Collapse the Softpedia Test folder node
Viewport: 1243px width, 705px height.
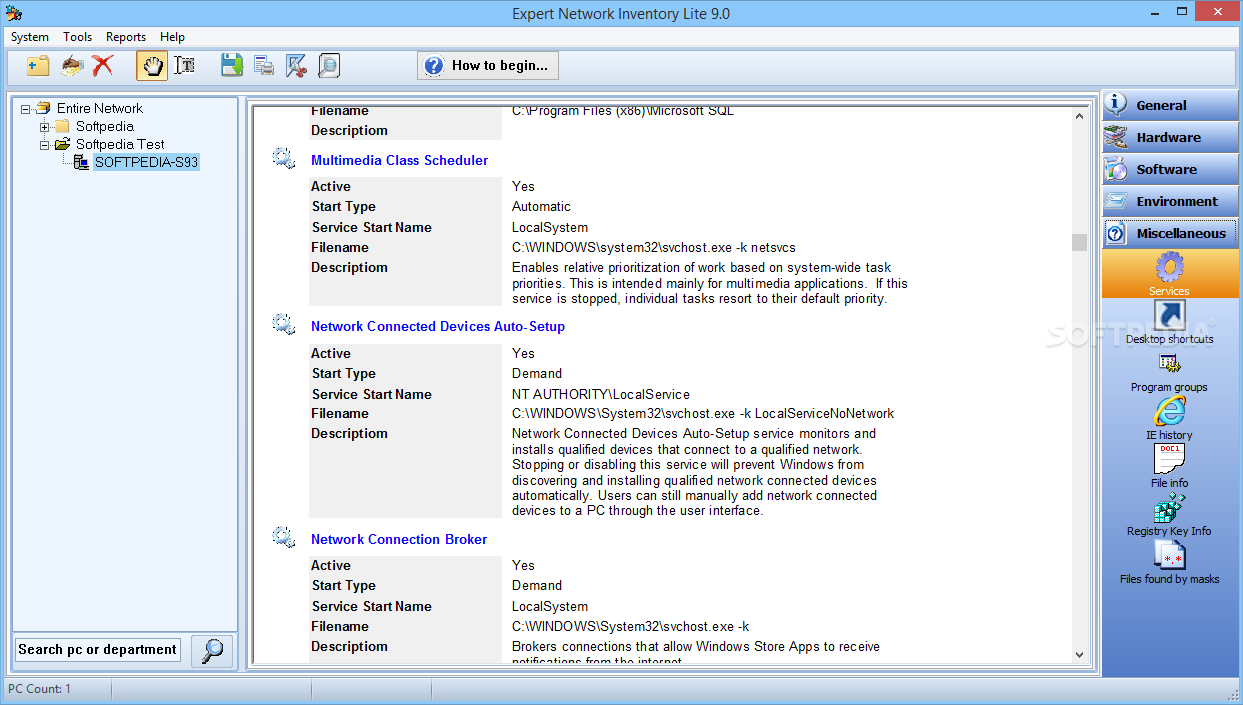[x=45, y=145]
